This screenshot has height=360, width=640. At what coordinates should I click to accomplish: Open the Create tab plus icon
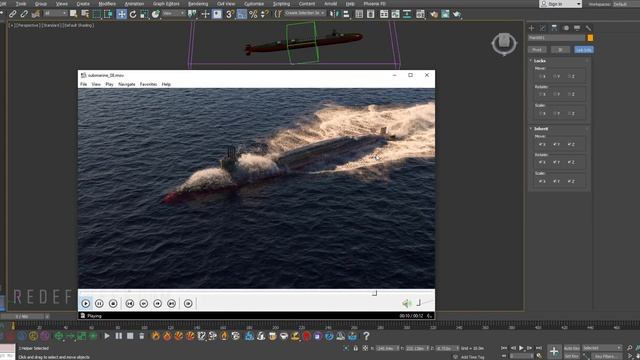[531, 28]
